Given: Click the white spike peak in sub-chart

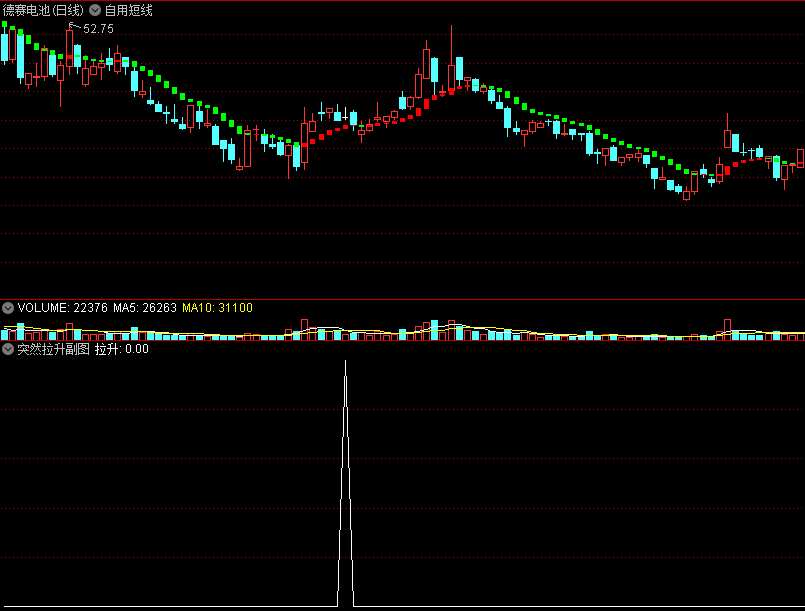Looking at the screenshot, I should pyautogui.click(x=346, y=362).
